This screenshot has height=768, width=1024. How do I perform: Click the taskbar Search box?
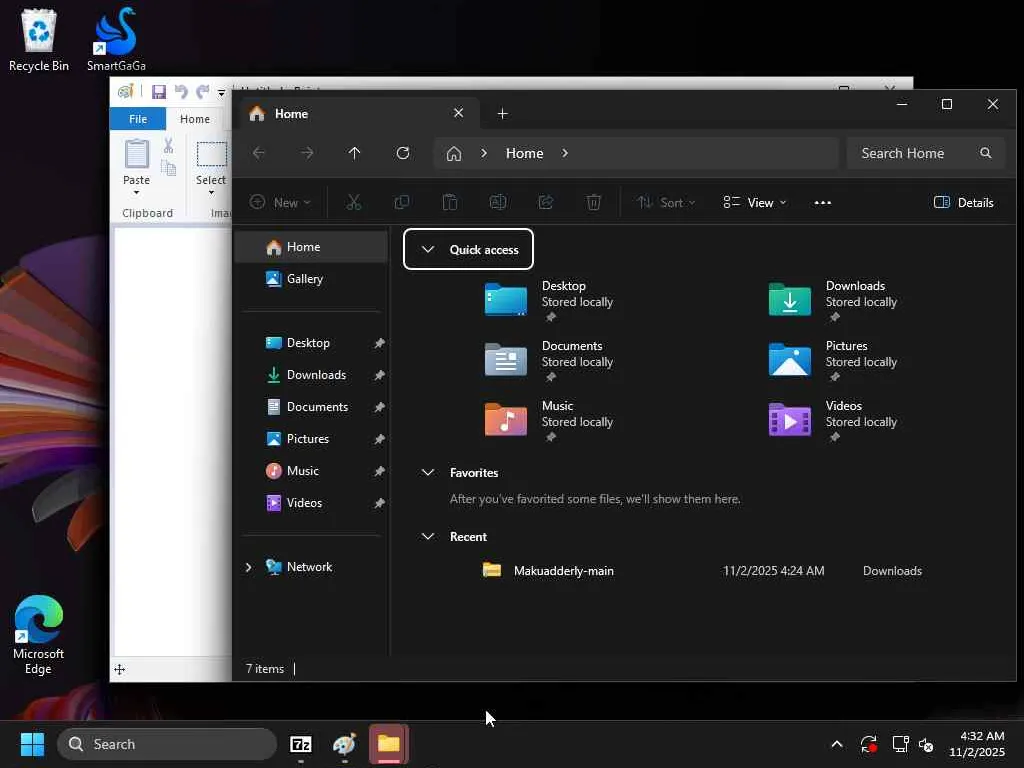pos(167,744)
